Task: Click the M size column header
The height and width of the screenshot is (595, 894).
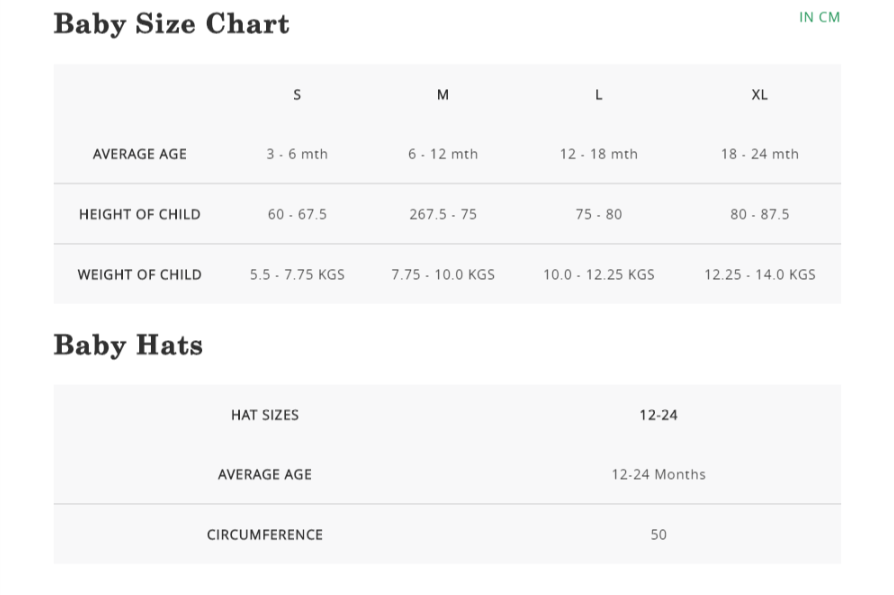Action: (443, 94)
